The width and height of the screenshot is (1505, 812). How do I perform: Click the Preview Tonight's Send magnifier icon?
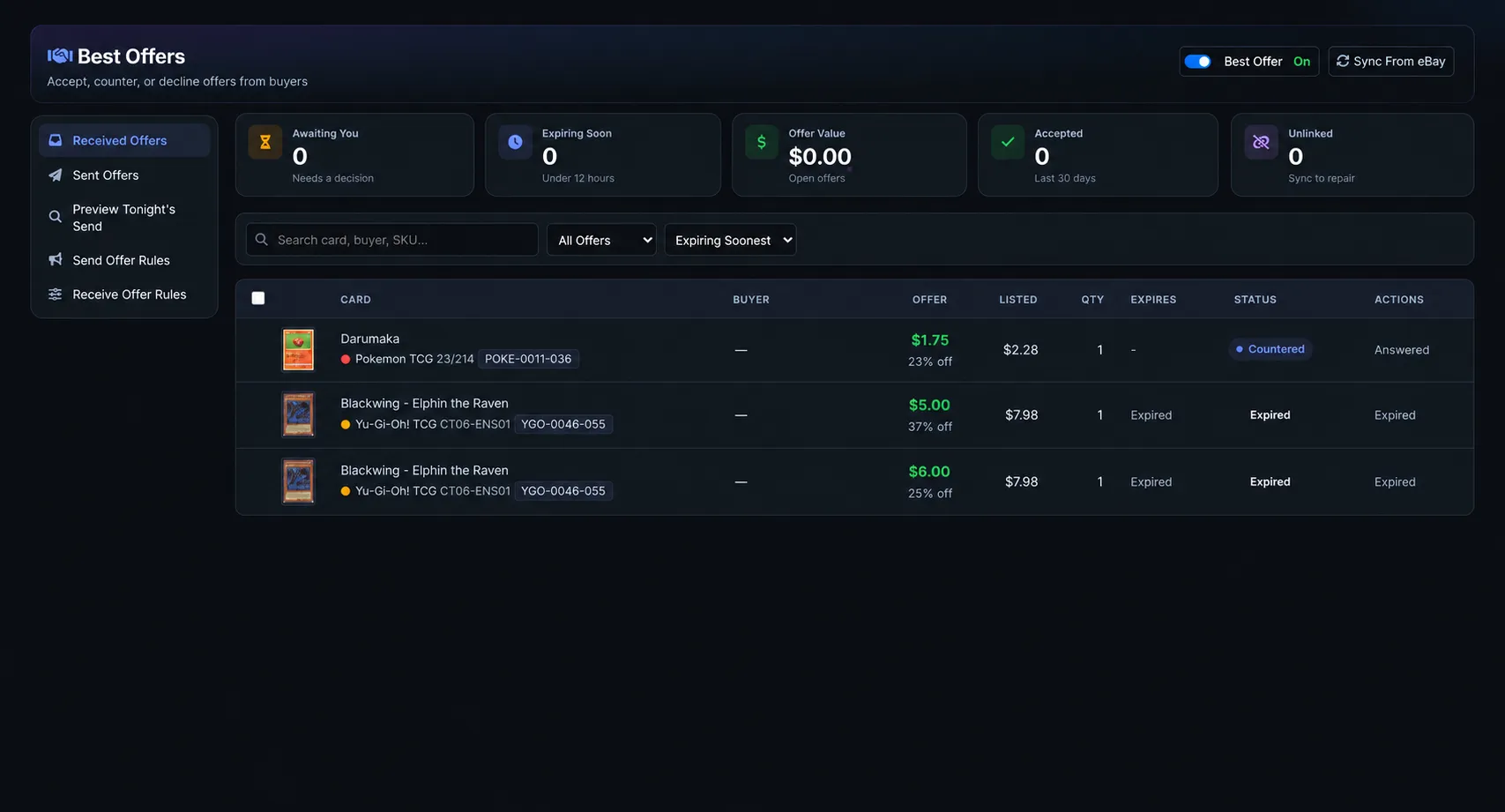point(55,217)
